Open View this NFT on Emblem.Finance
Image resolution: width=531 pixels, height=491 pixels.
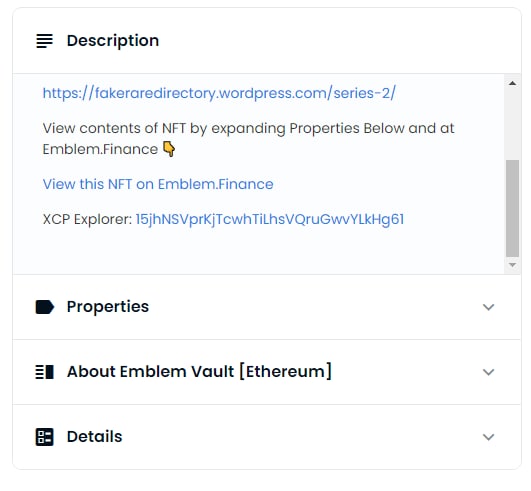pos(158,184)
